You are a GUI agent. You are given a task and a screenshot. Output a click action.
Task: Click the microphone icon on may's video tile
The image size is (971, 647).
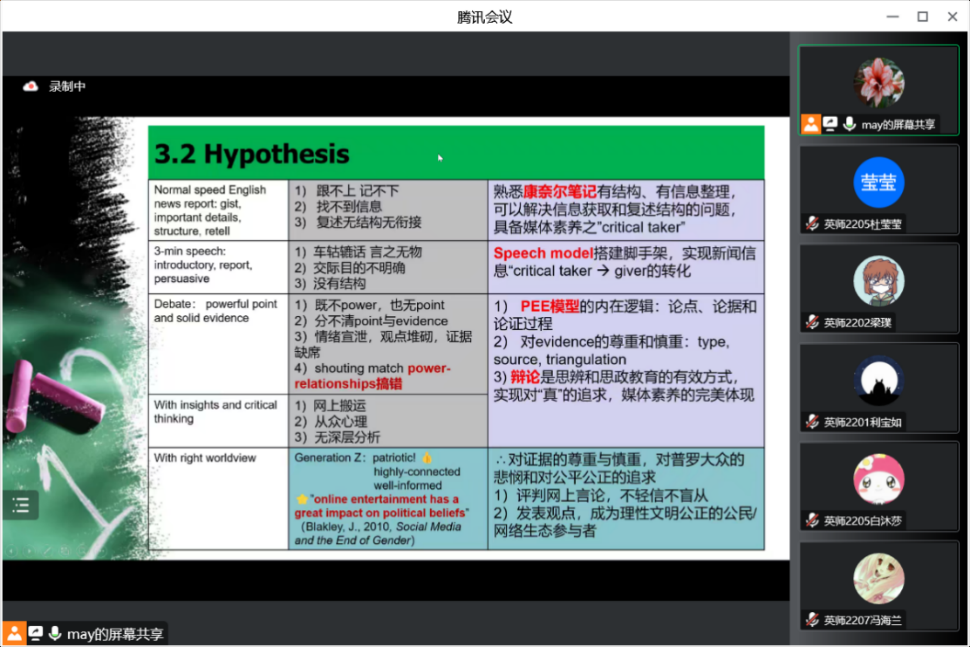849,124
